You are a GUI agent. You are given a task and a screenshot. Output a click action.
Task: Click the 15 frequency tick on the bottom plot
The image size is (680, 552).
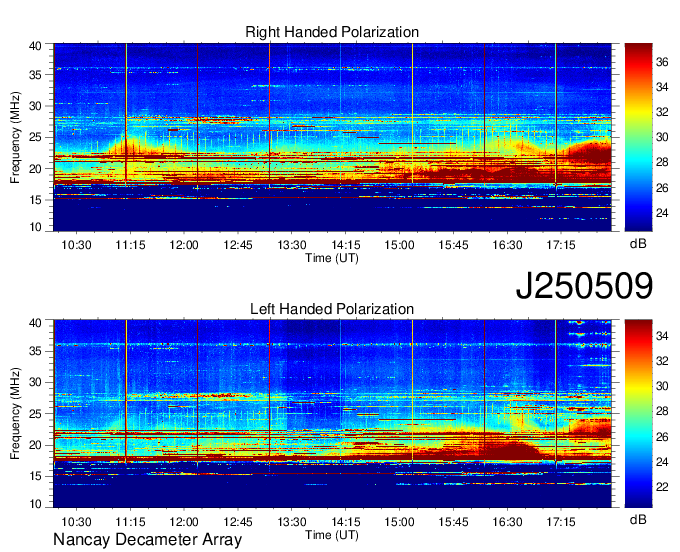tap(36, 476)
